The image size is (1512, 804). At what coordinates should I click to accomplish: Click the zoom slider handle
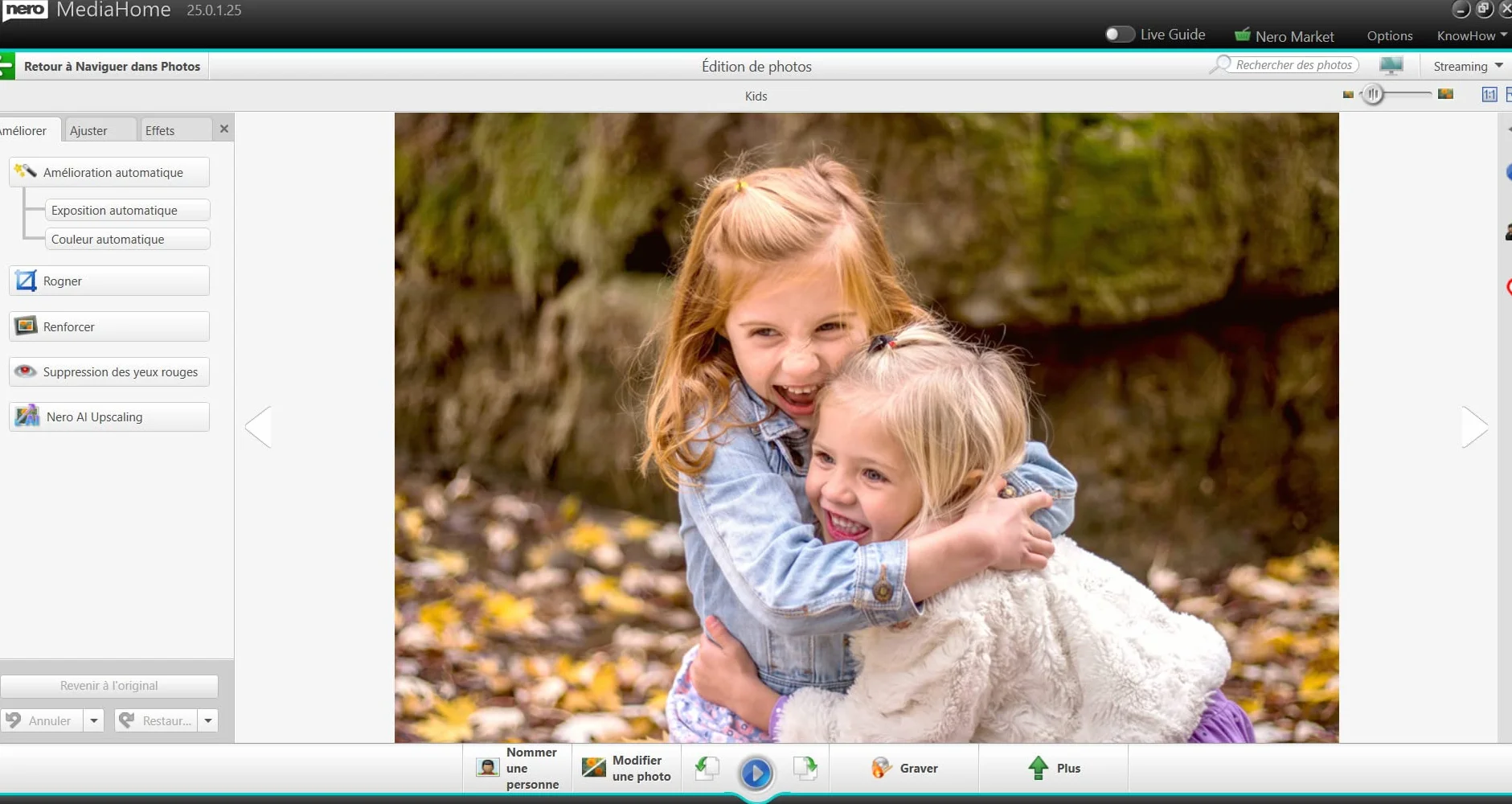1373,95
